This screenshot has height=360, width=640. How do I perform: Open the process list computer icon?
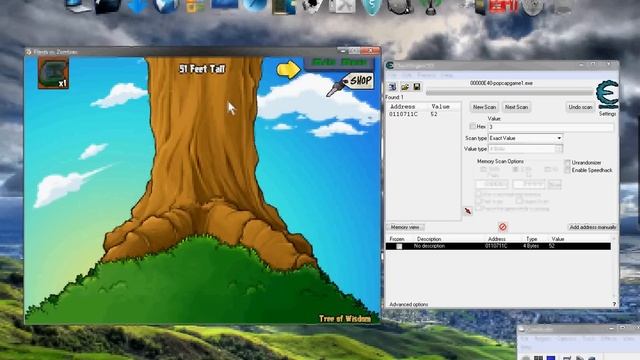point(392,87)
